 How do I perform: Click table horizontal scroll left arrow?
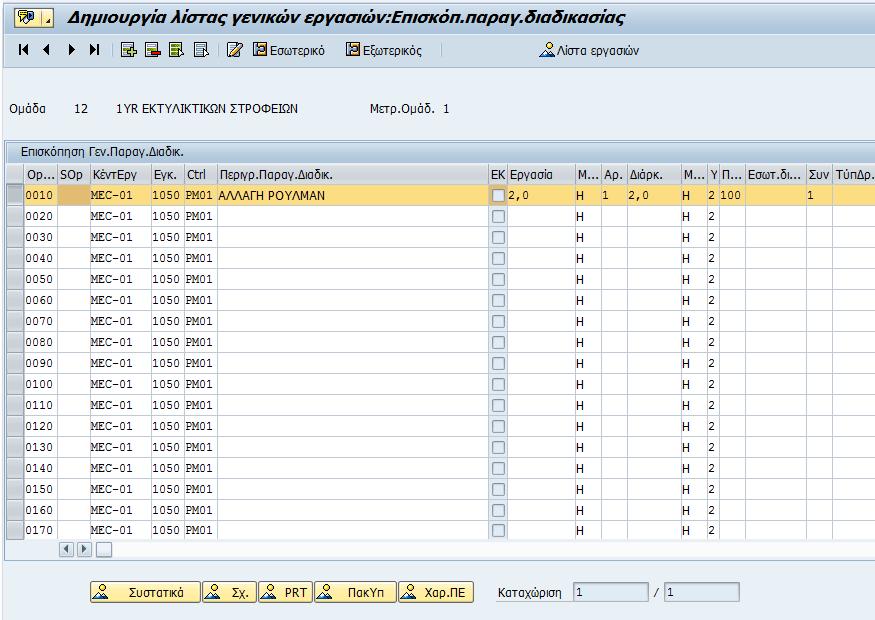pyautogui.click(x=66, y=549)
